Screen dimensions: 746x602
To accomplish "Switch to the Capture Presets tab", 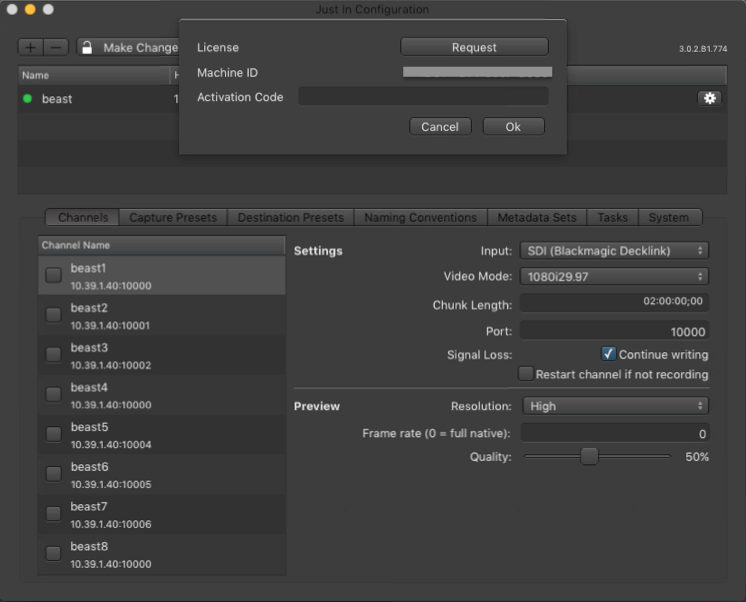I will pyautogui.click(x=173, y=217).
